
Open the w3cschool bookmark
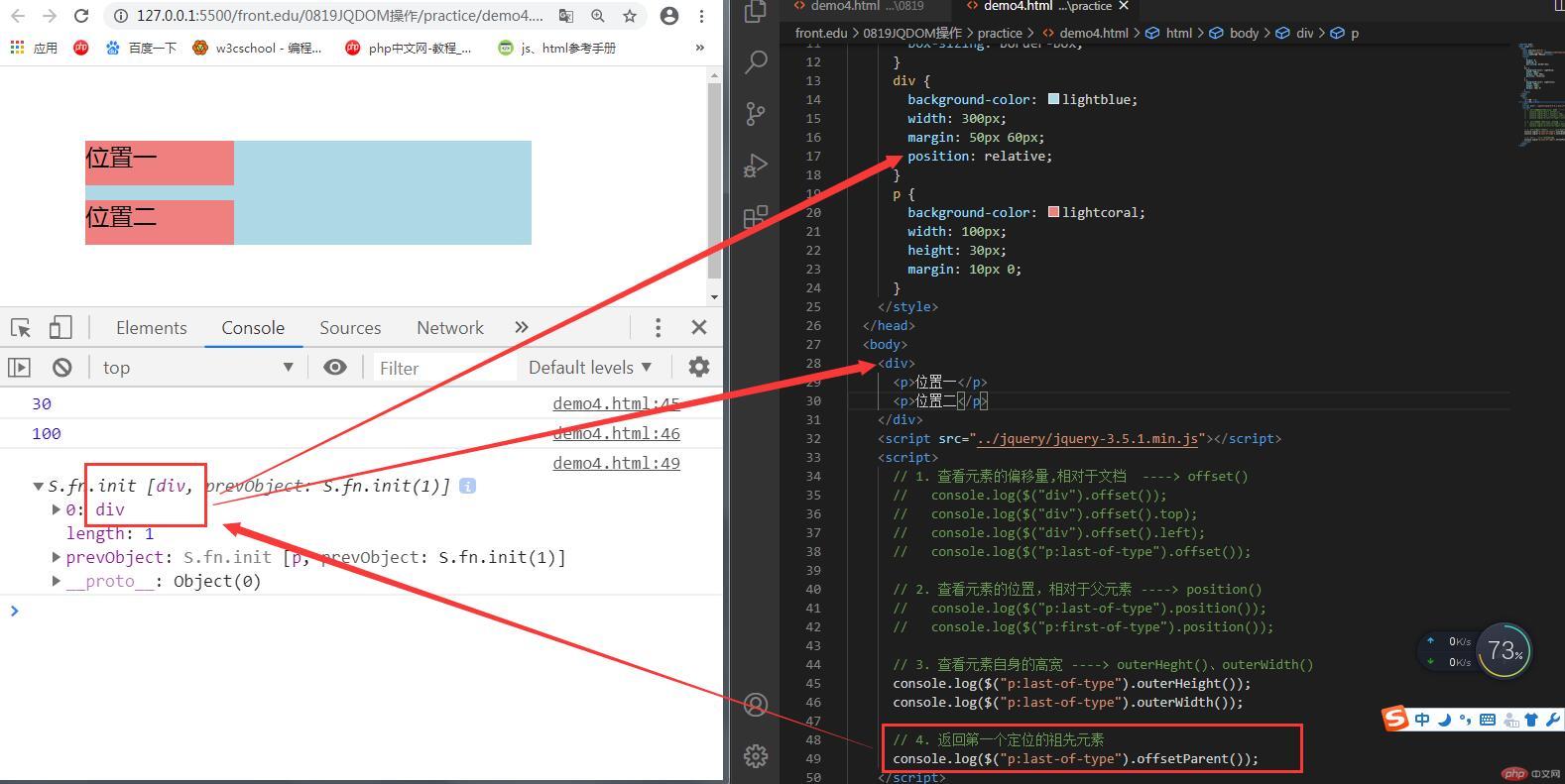tap(258, 48)
